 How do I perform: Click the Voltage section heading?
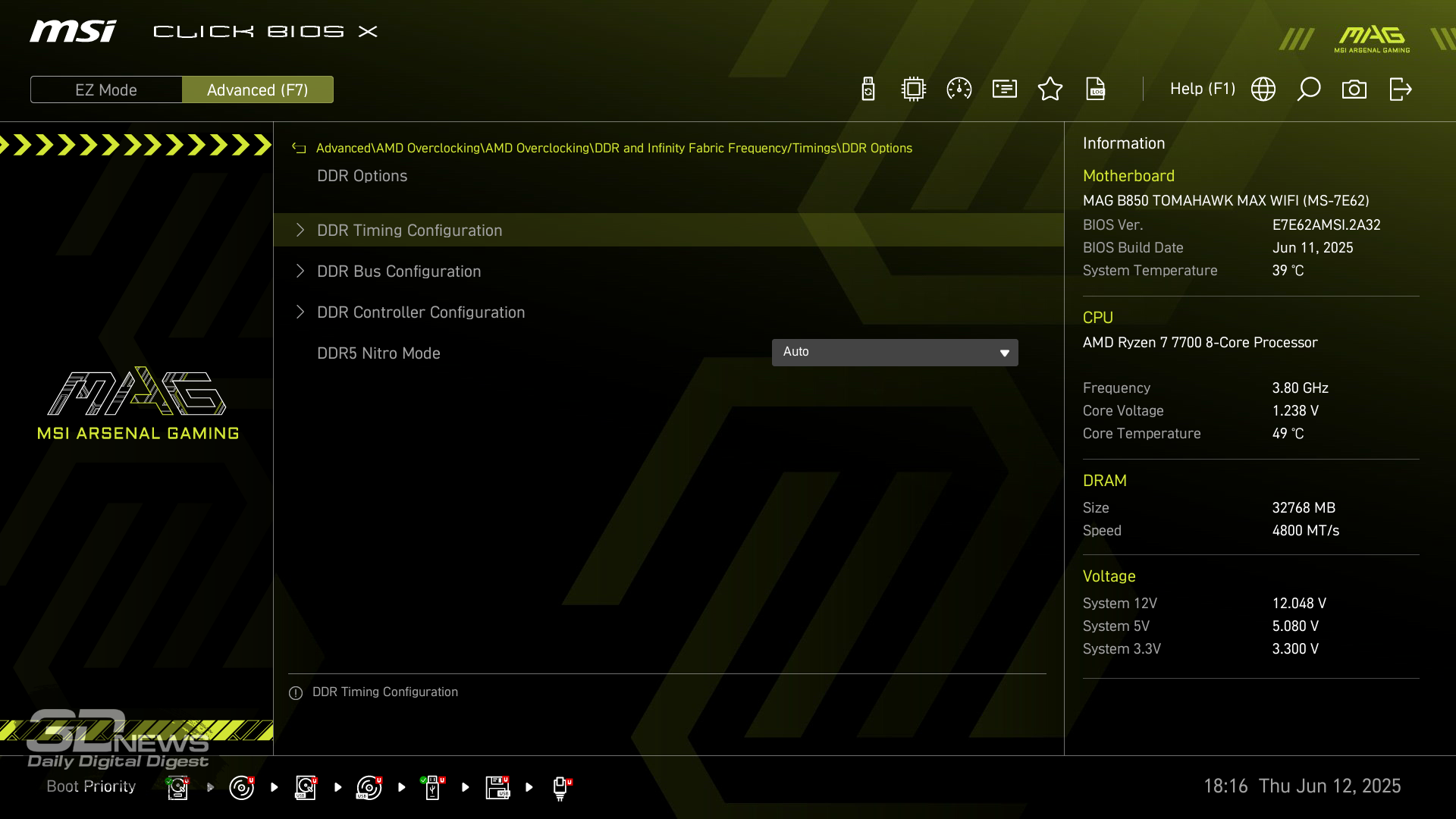click(x=1109, y=576)
